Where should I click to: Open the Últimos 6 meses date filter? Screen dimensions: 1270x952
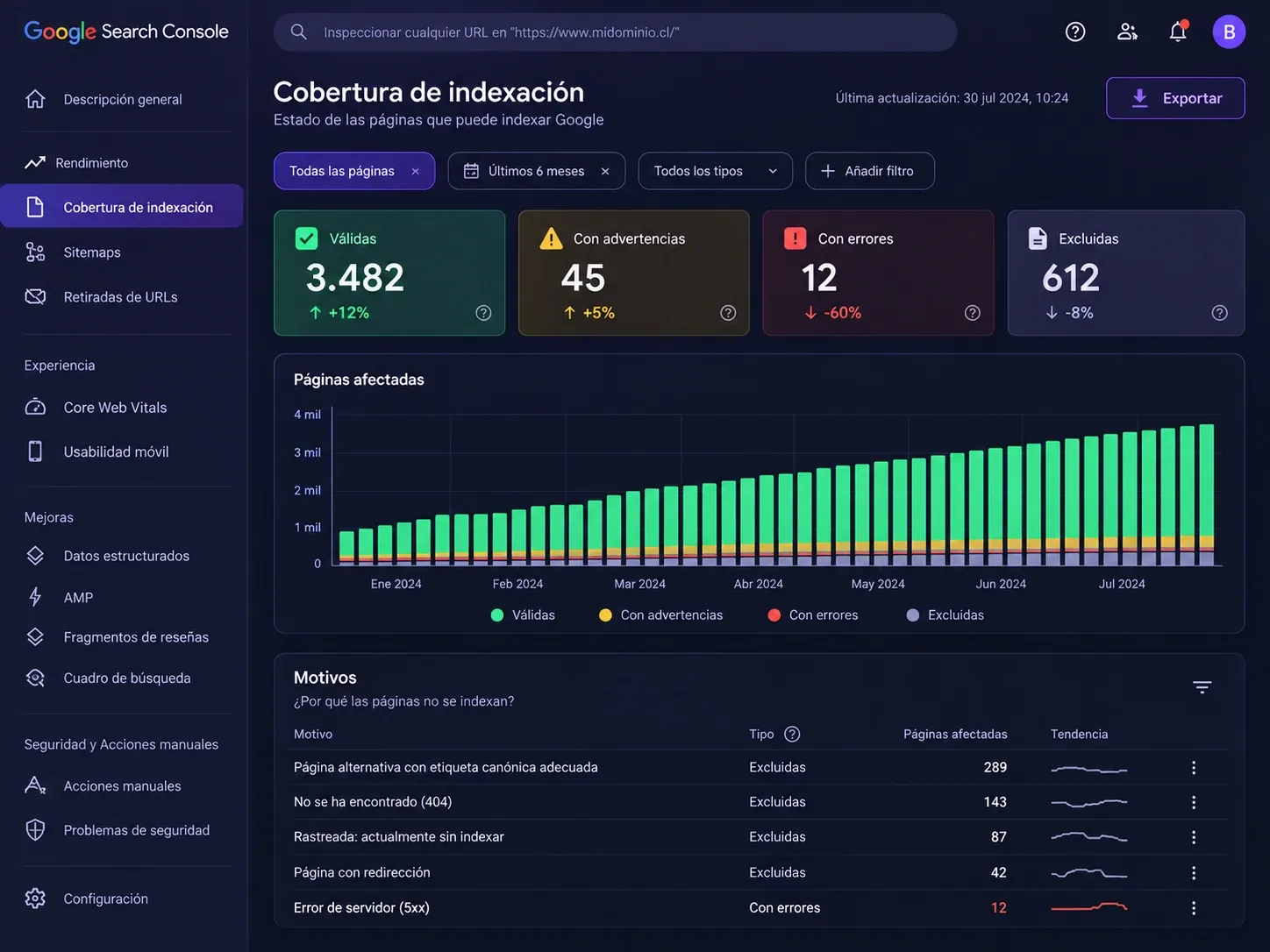pos(537,171)
